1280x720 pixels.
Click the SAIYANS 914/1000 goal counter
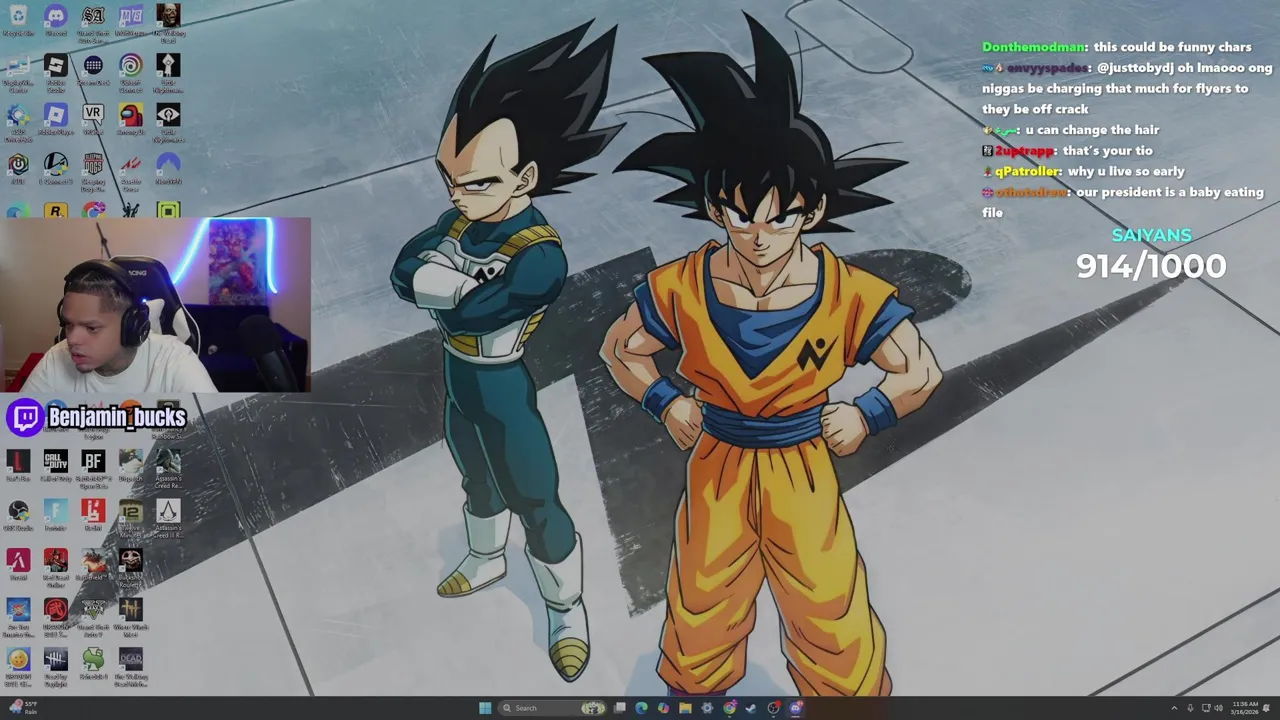(x=1151, y=254)
